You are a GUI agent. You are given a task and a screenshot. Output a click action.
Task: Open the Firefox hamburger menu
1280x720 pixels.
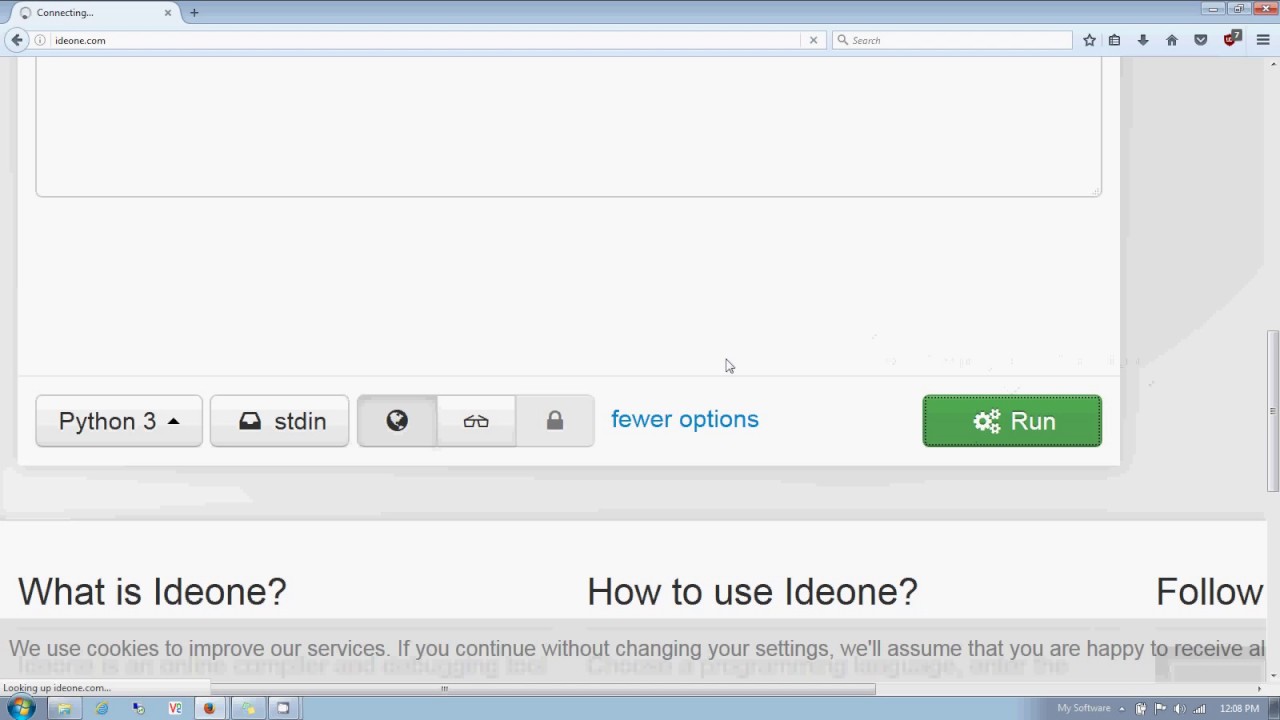tap(1263, 40)
